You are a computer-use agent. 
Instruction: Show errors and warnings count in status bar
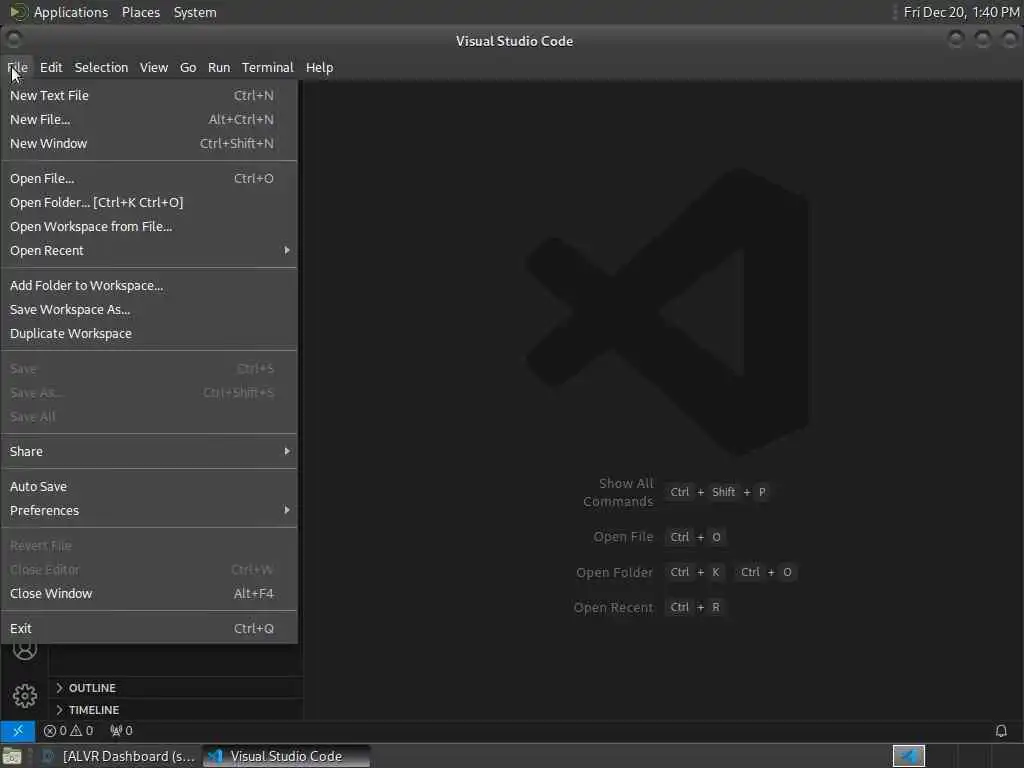(69, 731)
